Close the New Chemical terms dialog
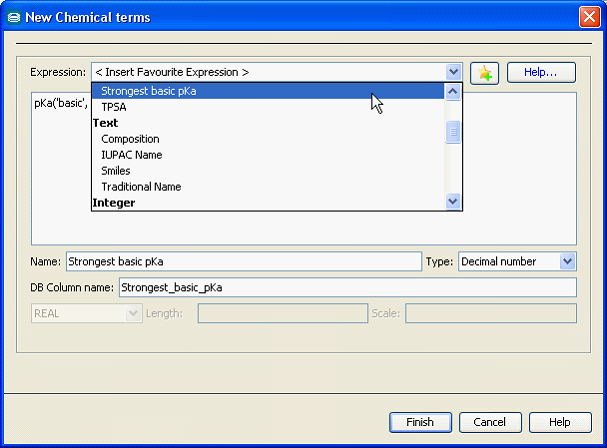Image resolution: width=607 pixels, height=448 pixels. pyautogui.click(x=589, y=17)
